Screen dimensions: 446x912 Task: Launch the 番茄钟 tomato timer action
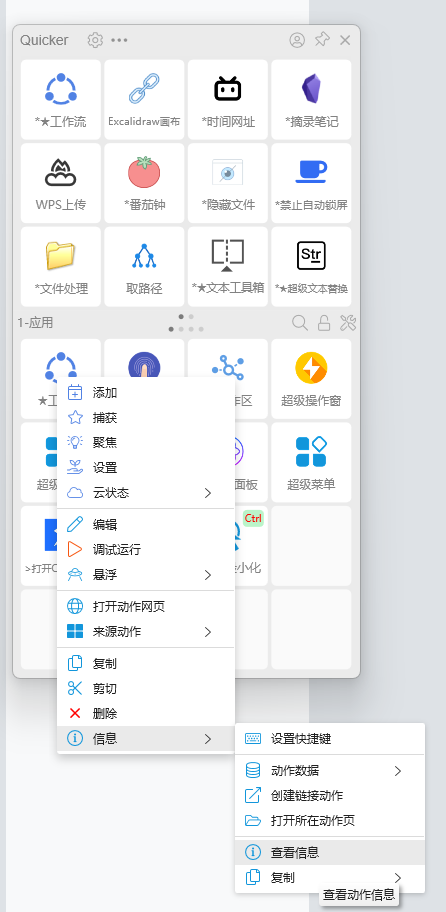click(144, 183)
